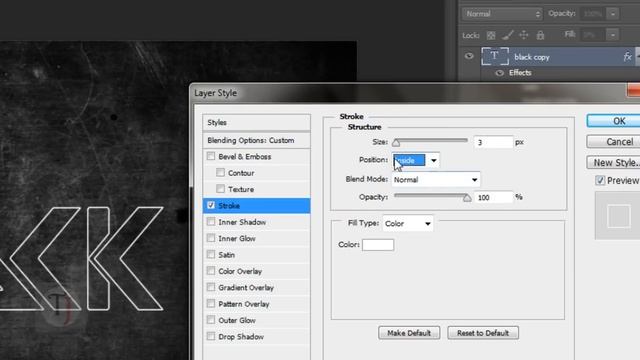Image resolution: width=640 pixels, height=360 pixels.
Task: Click the layer Opacity value field
Action: (593, 14)
